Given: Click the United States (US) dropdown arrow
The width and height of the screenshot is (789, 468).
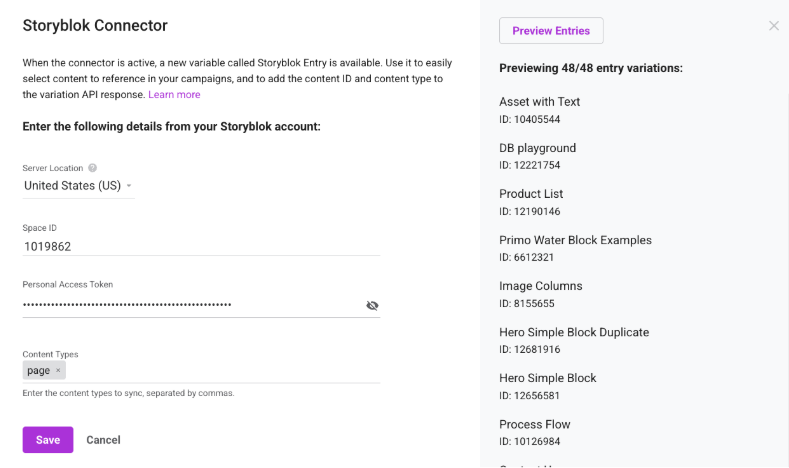Looking at the screenshot, I should tap(129, 186).
